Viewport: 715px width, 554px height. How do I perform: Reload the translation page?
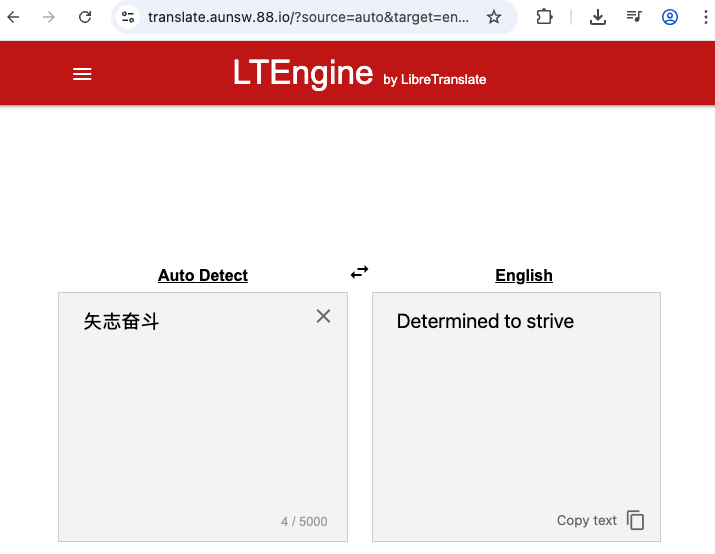pyautogui.click(x=85, y=17)
